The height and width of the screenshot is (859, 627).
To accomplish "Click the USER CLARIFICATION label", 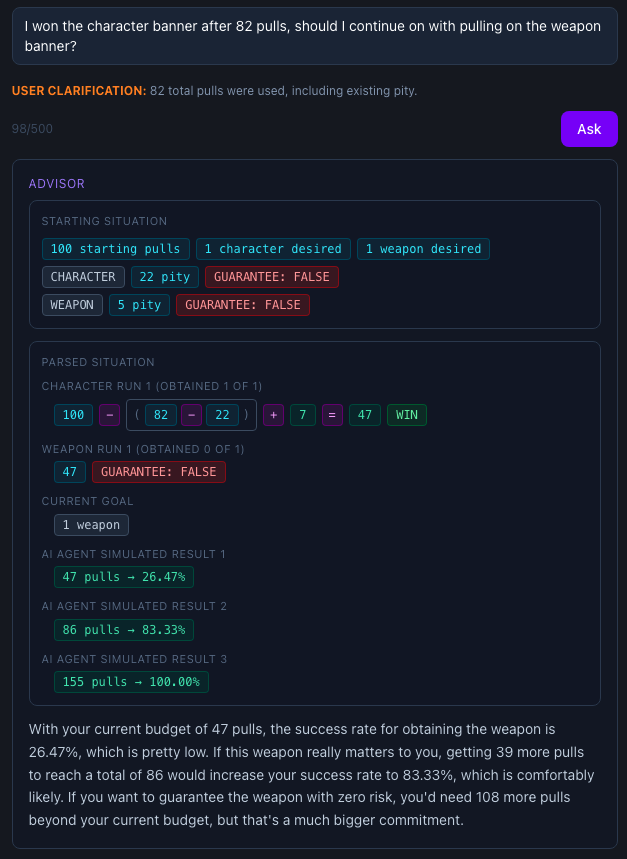I will 79,91.
